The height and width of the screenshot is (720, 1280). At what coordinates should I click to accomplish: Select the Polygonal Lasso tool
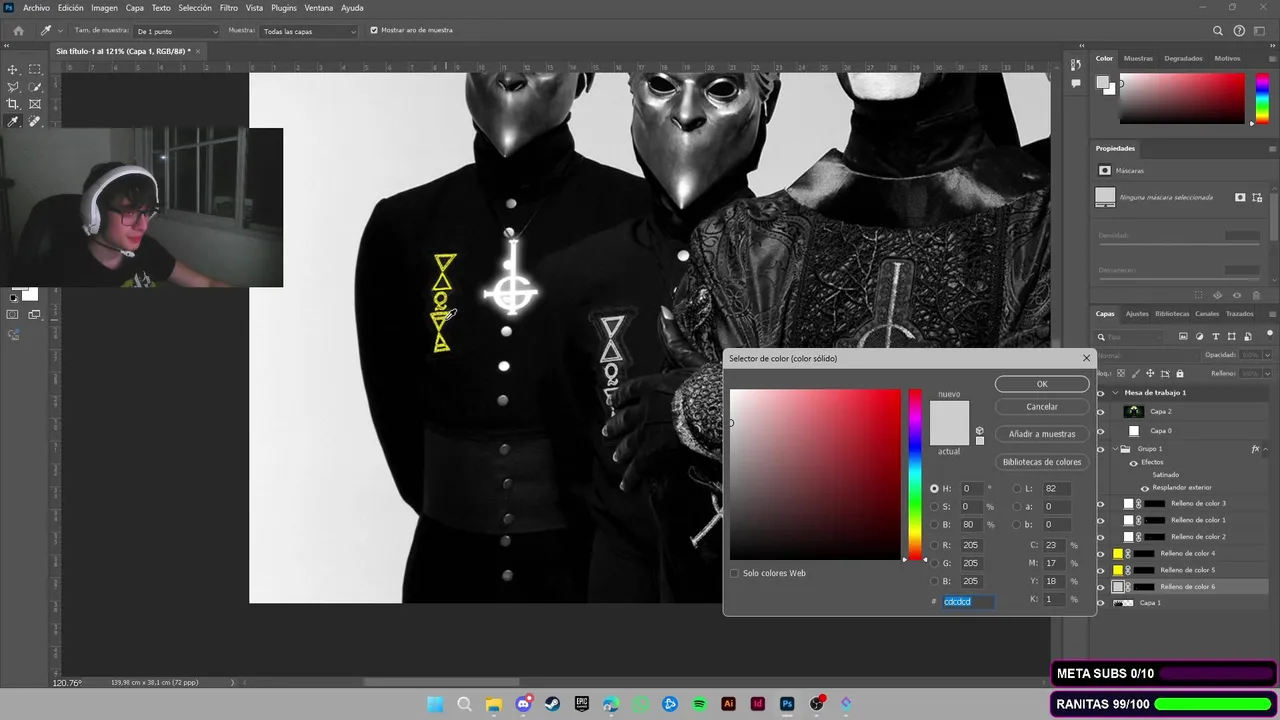13,87
